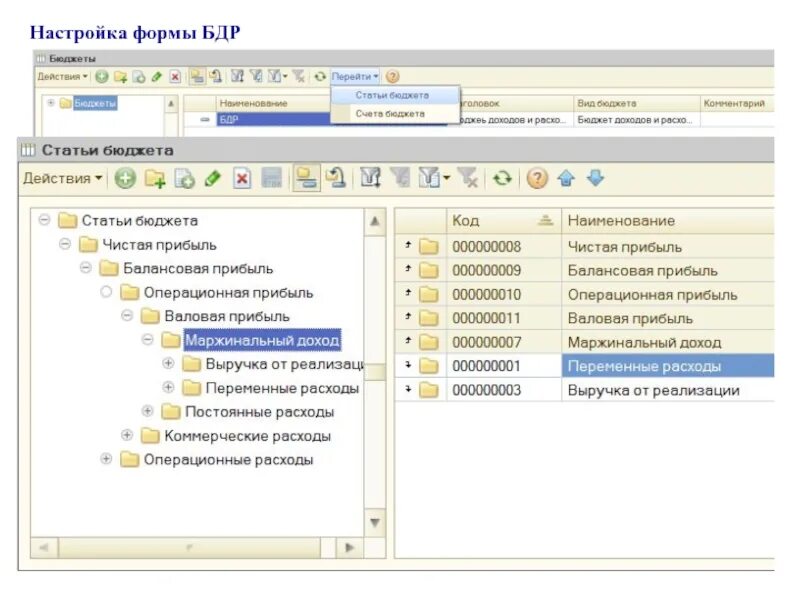Screen dimensions: 800x600
Task: Disable filter in Бюджеты window toolbar
Action: 299,77
